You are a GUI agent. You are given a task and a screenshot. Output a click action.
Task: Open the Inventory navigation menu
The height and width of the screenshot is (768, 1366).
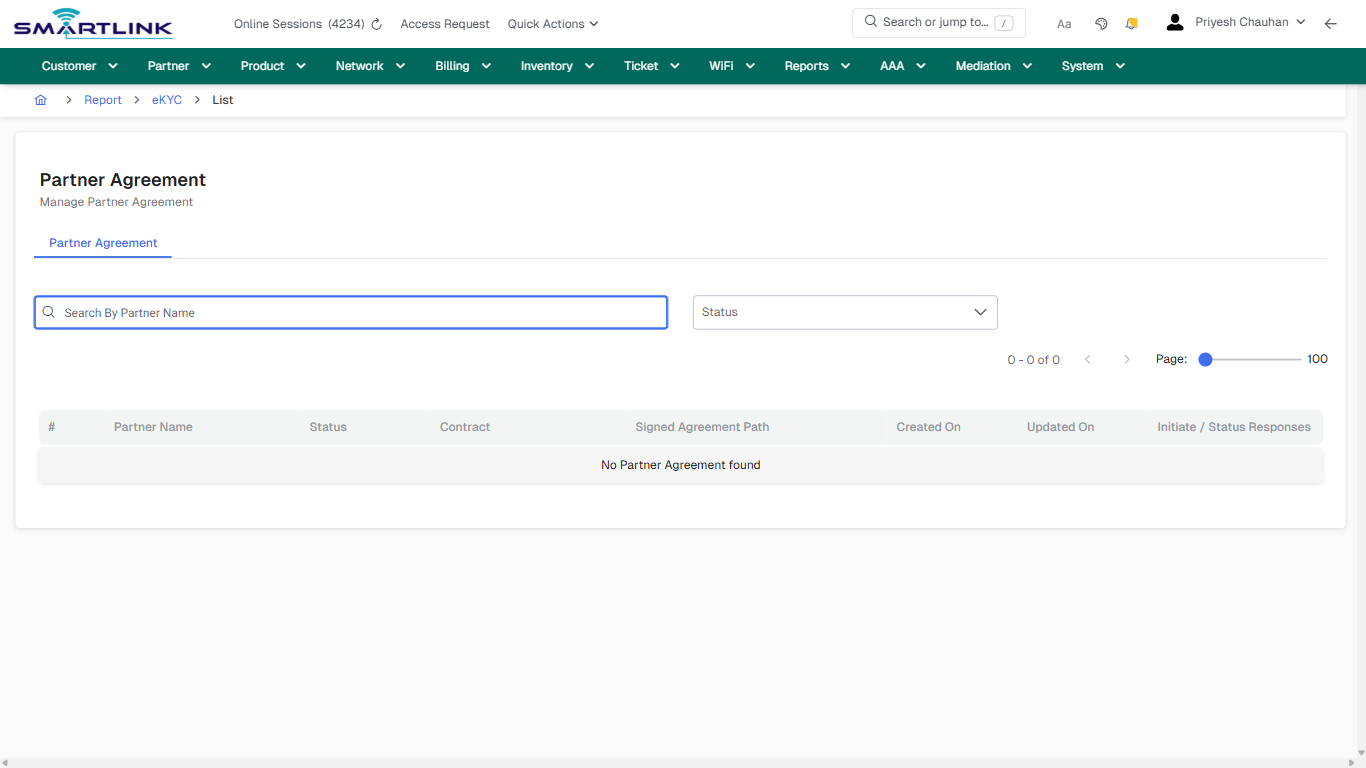coord(556,65)
